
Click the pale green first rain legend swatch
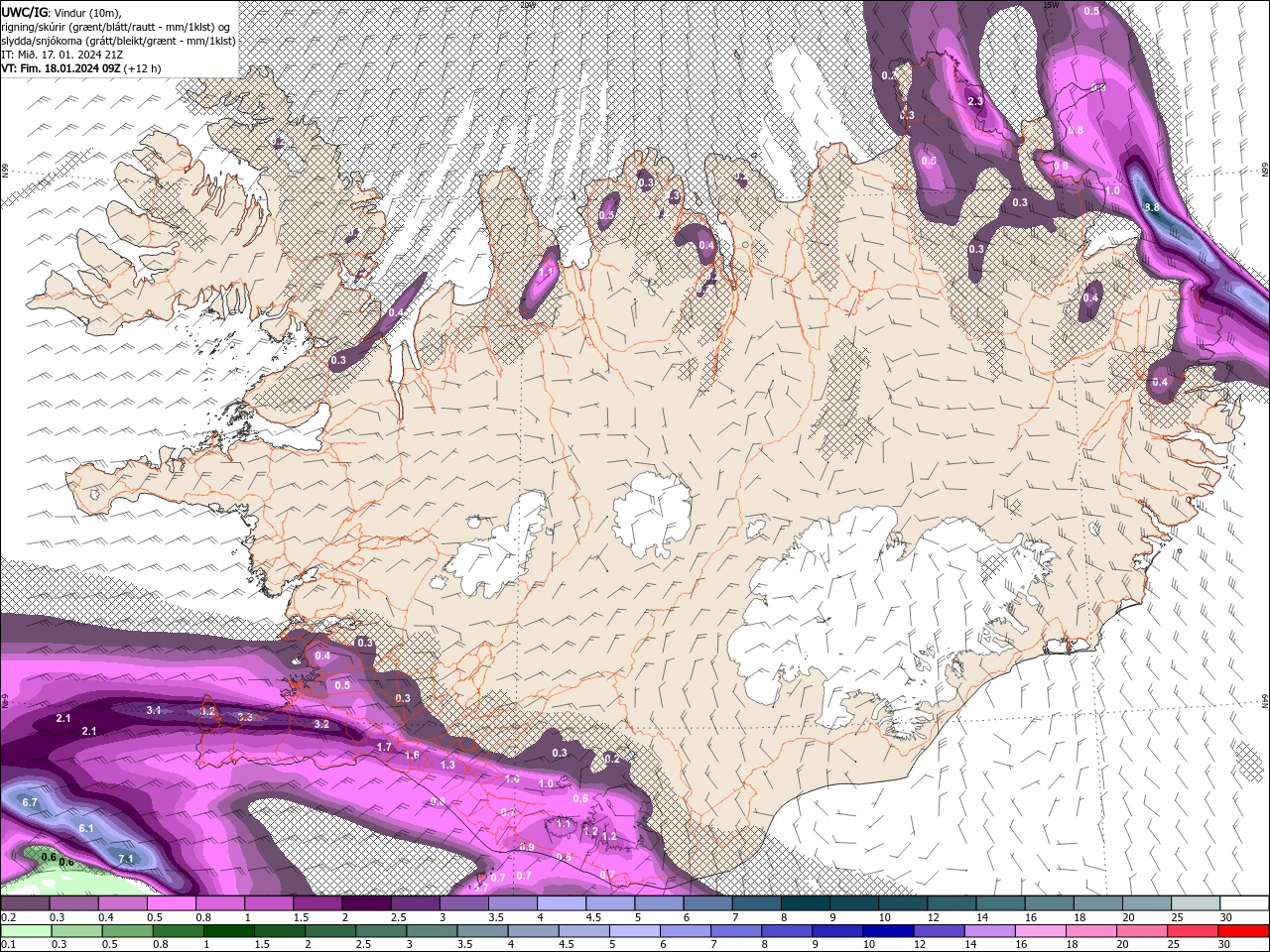tap(25, 931)
